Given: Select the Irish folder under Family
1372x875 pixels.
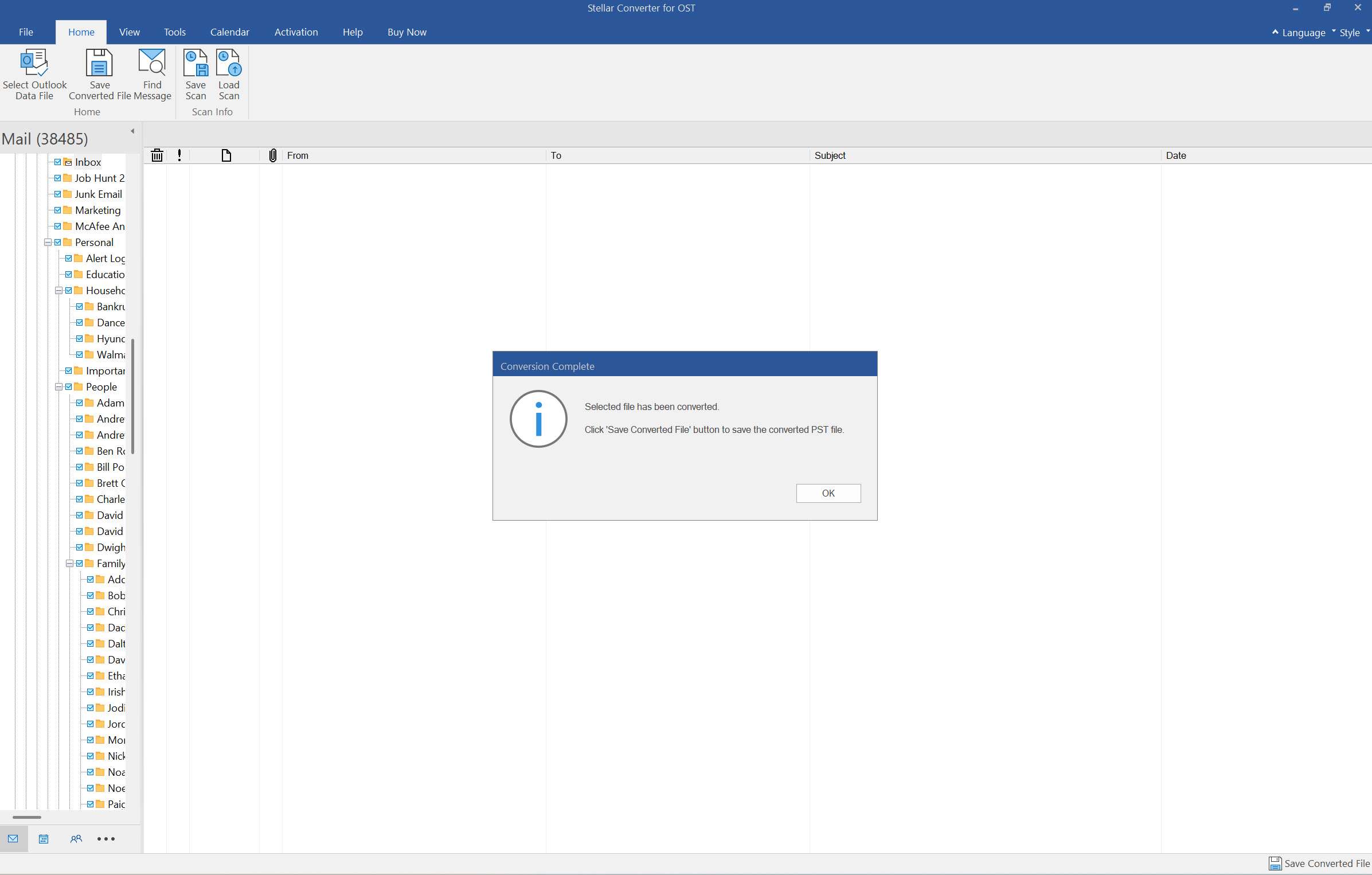Looking at the screenshot, I should (116, 692).
